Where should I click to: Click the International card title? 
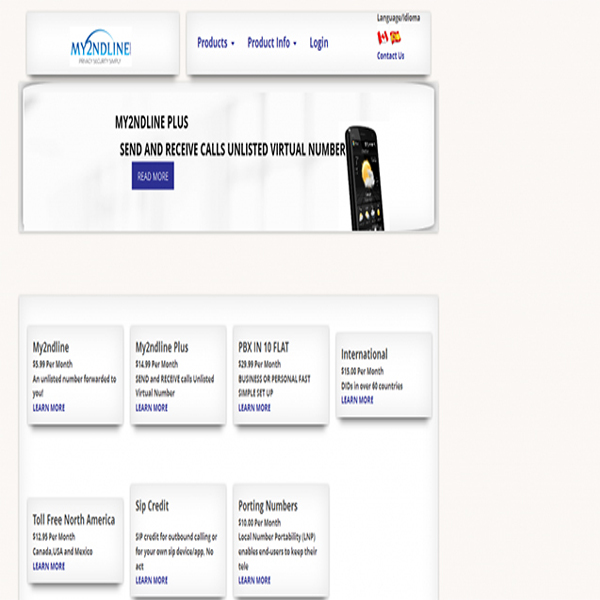pyautogui.click(x=364, y=354)
